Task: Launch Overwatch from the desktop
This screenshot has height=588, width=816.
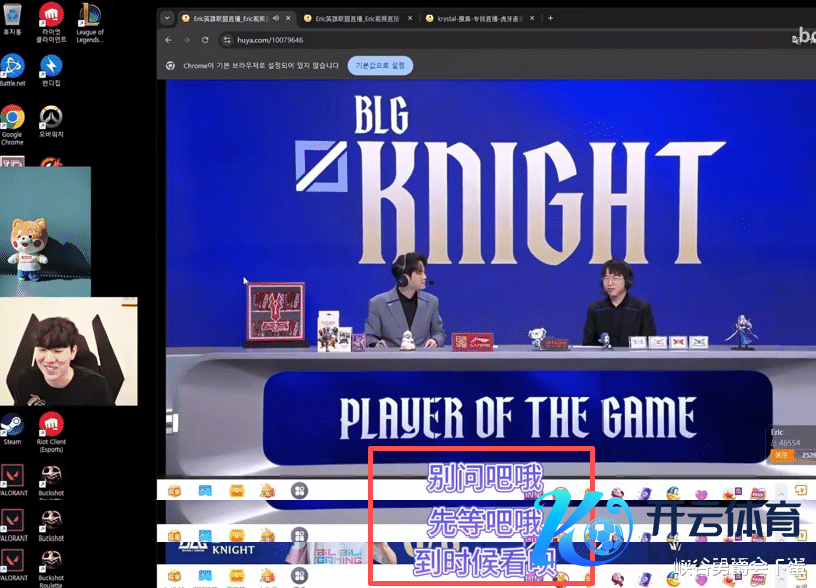Action: (51, 118)
